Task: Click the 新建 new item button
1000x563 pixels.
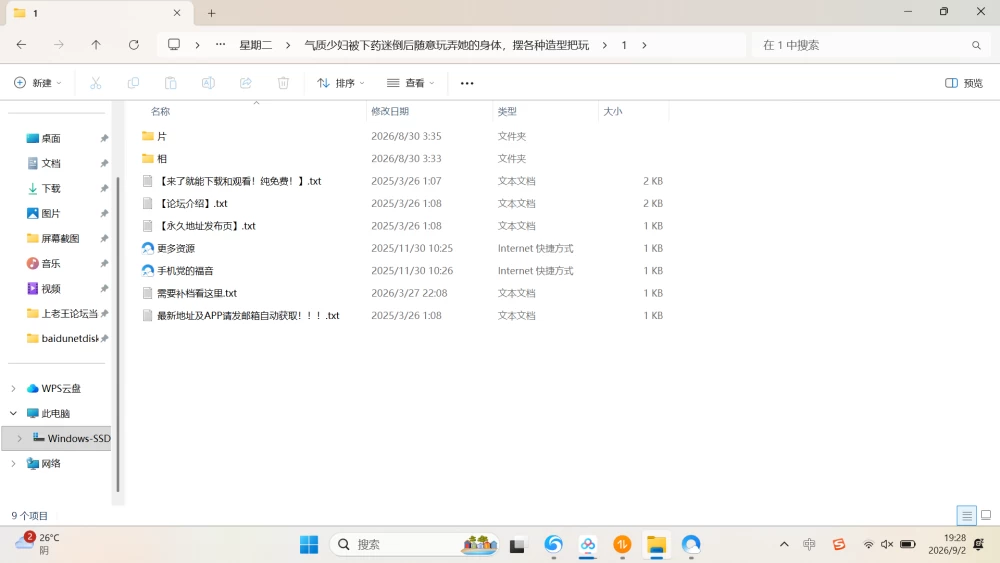Action: point(38,83)
